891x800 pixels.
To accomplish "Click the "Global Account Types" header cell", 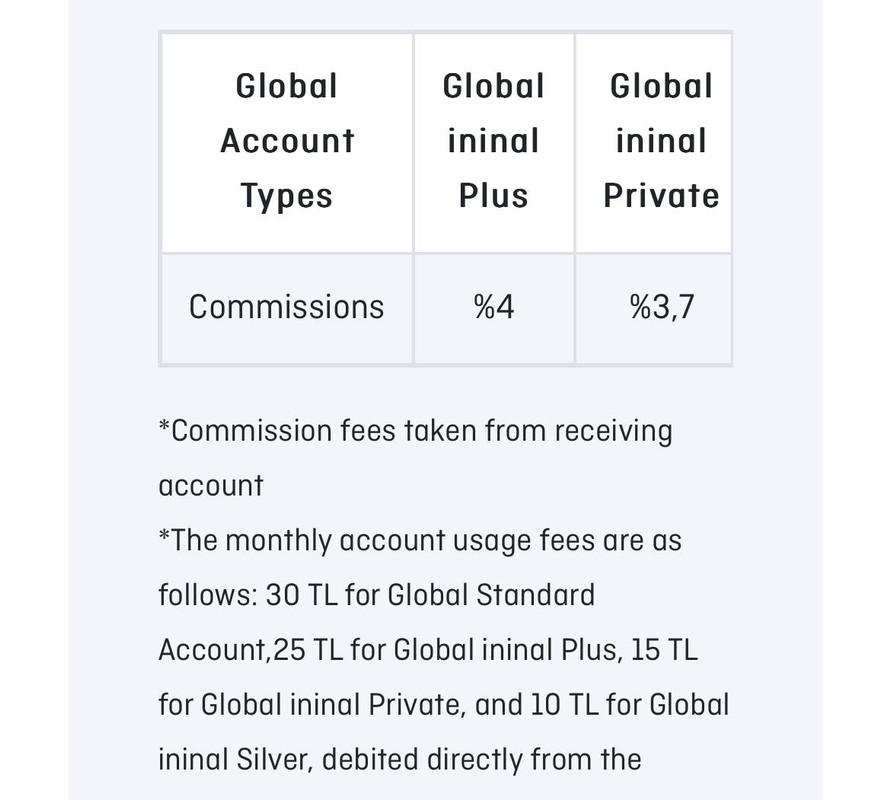I will click(x=287, y=141).
